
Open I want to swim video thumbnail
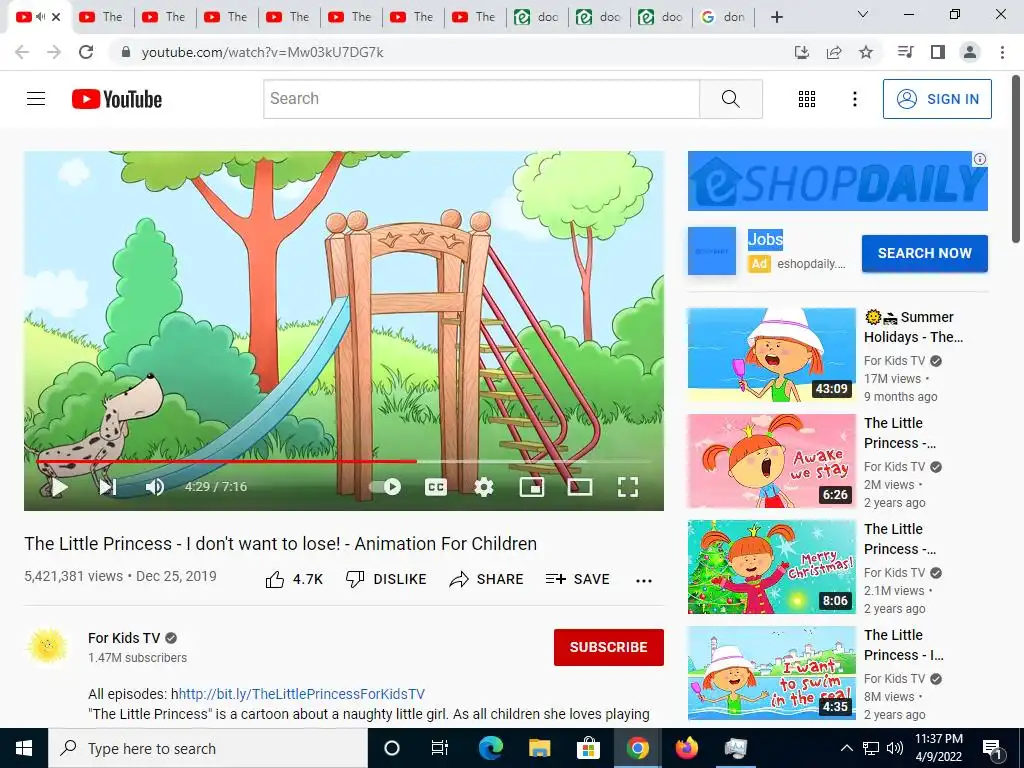(x=772, y=673)
